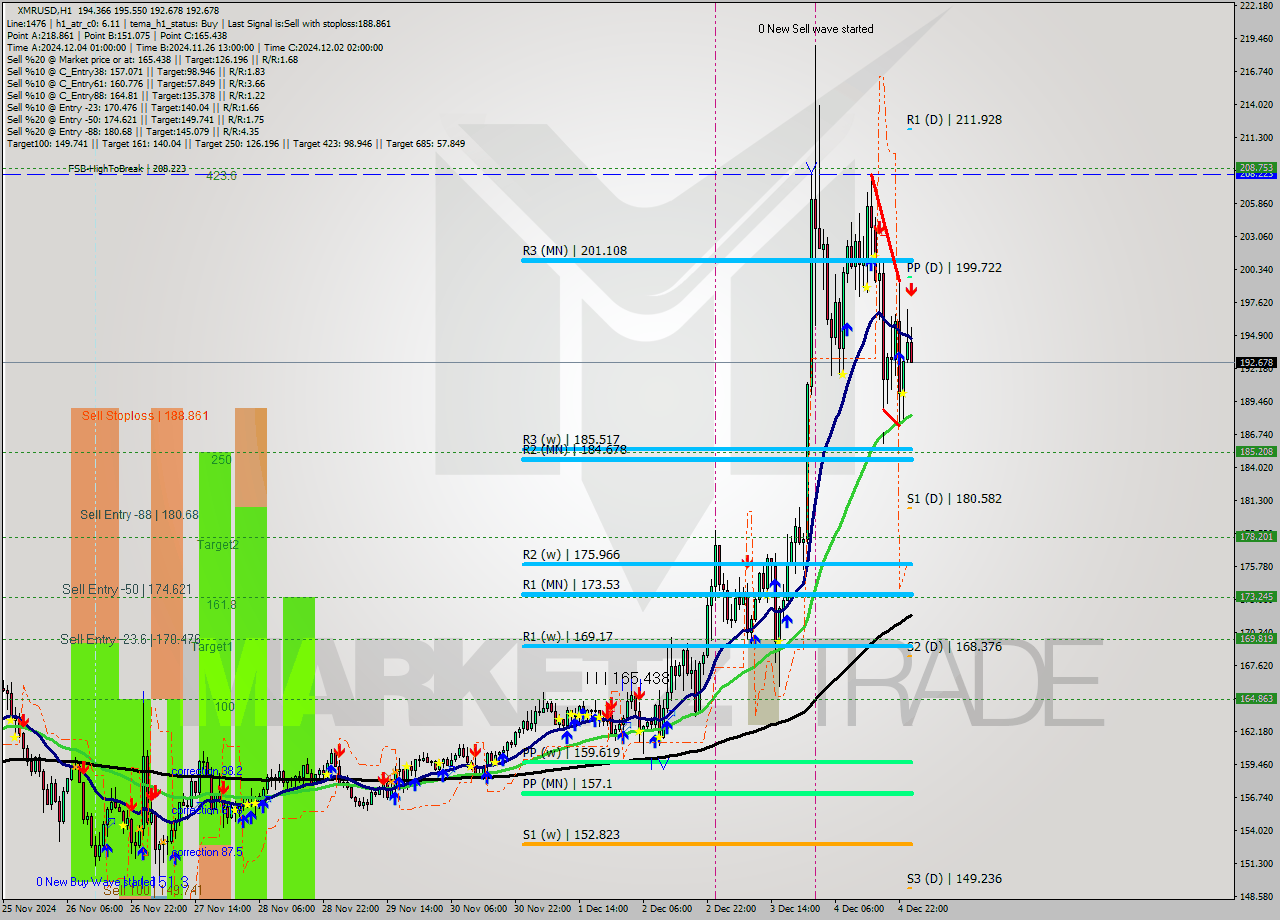Click the 'I I I 165.438' wave label

(x=627, y=679)
